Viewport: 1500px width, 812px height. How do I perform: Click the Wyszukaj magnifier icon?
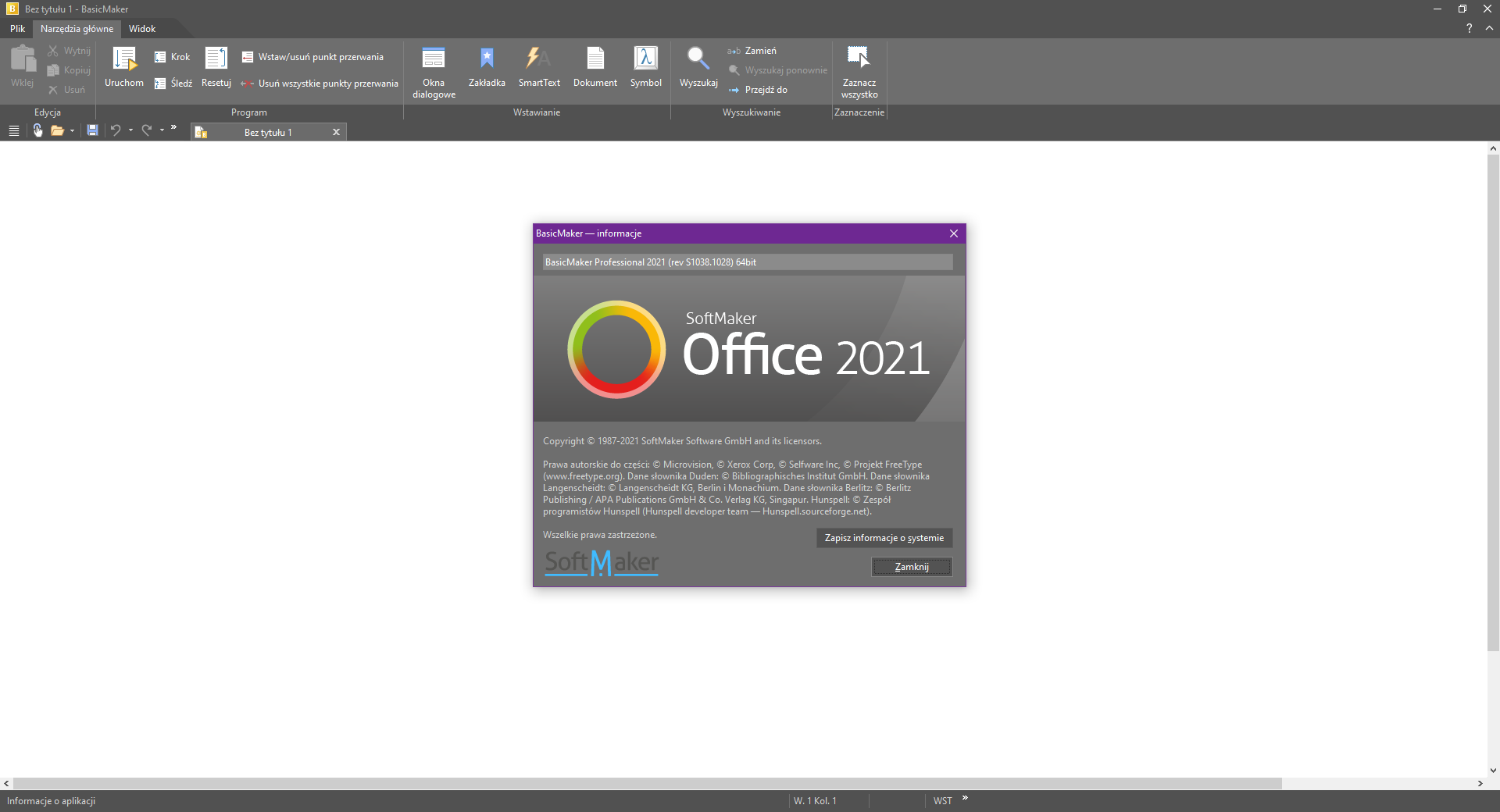point(698,58)
